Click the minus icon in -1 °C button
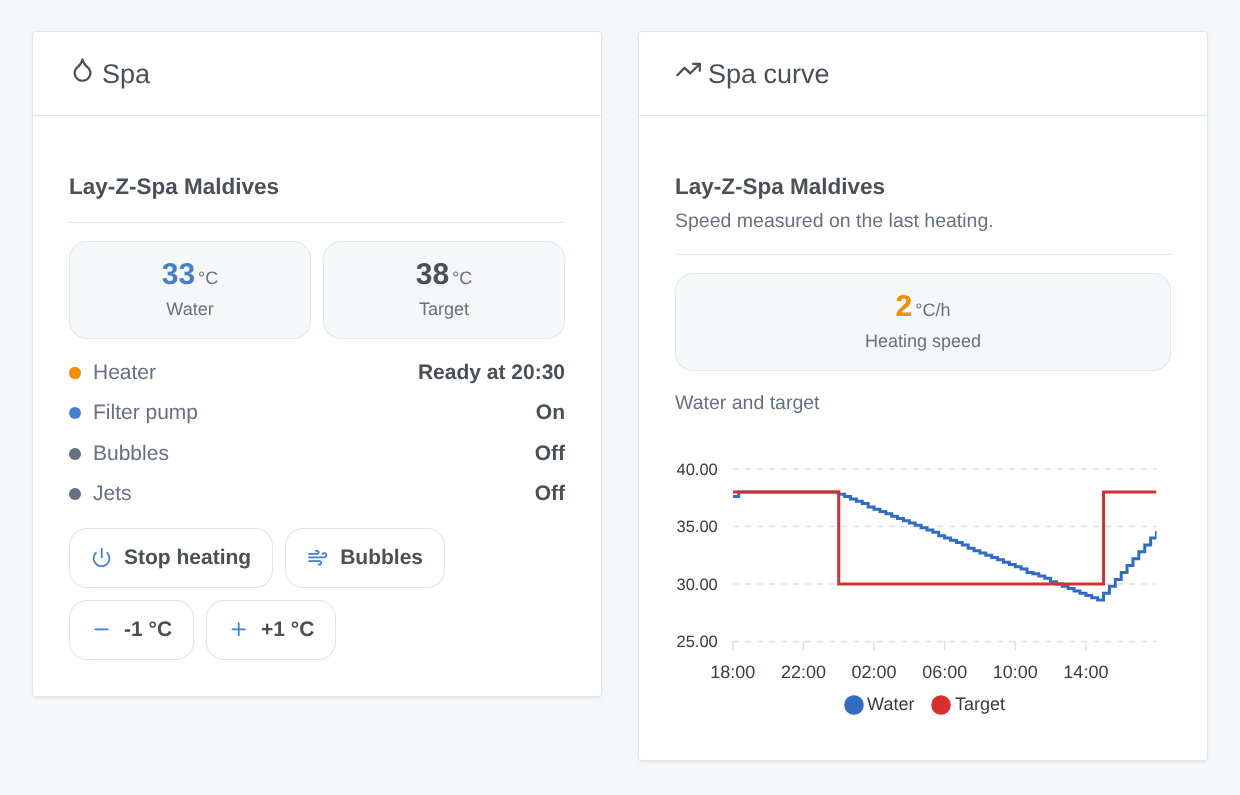The width and height of the screenshot is (1240, 795). [x=101, y=629]
